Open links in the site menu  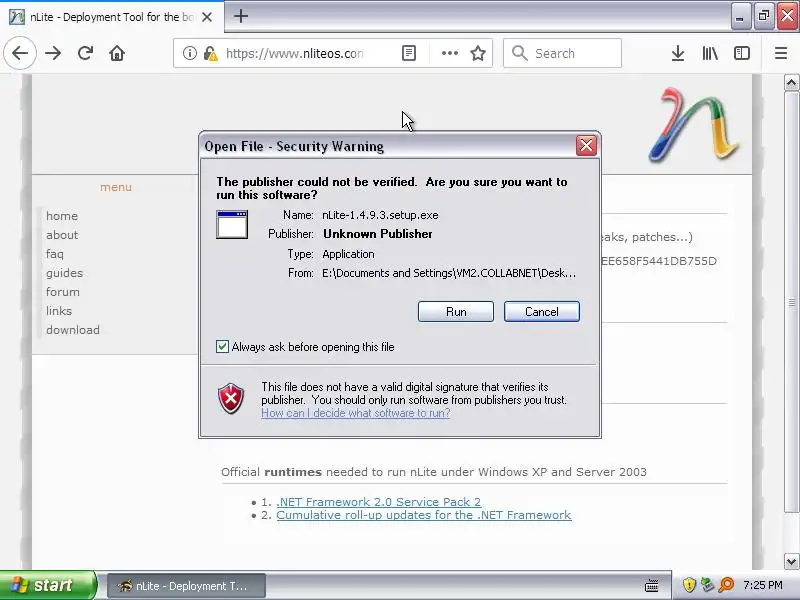(59, 311)
